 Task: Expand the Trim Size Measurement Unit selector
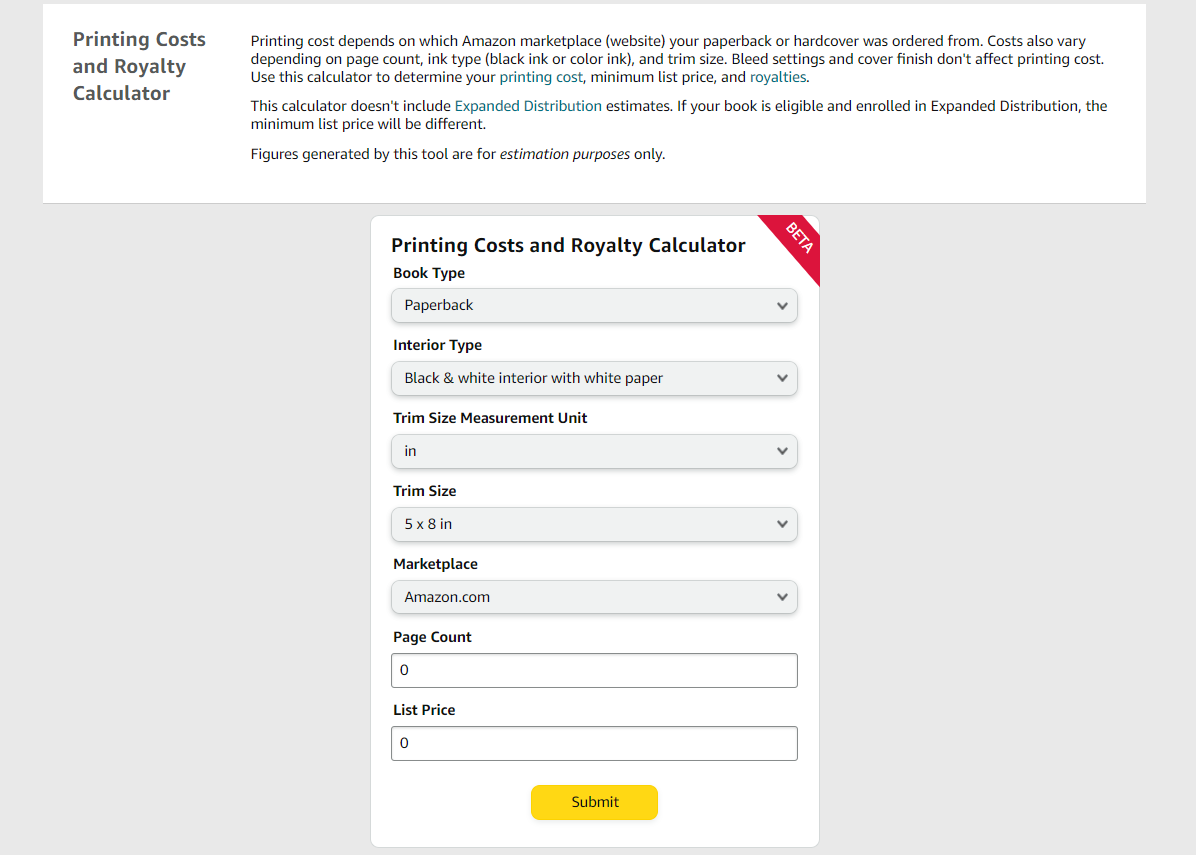(x=594, y=451)
